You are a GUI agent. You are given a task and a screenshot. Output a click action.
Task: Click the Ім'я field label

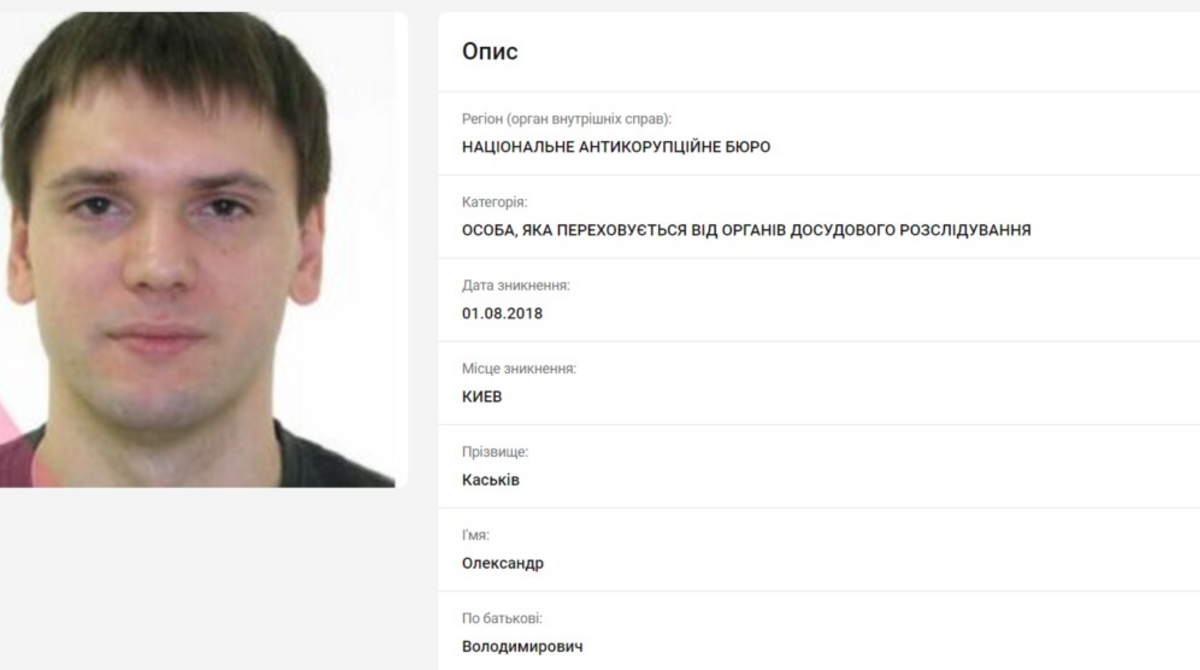[475, 535]
